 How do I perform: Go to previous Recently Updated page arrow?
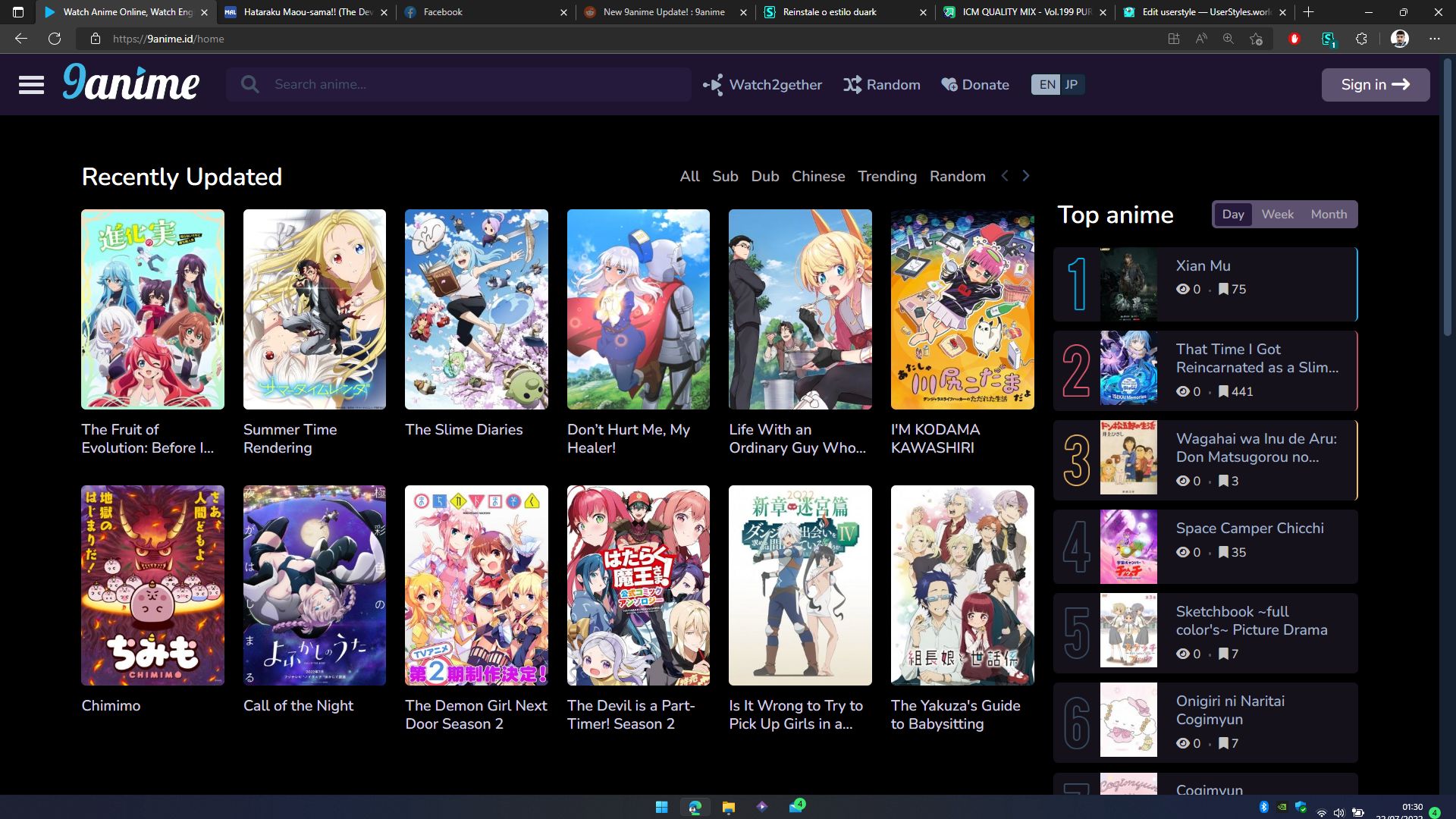tap(1005, 176)
